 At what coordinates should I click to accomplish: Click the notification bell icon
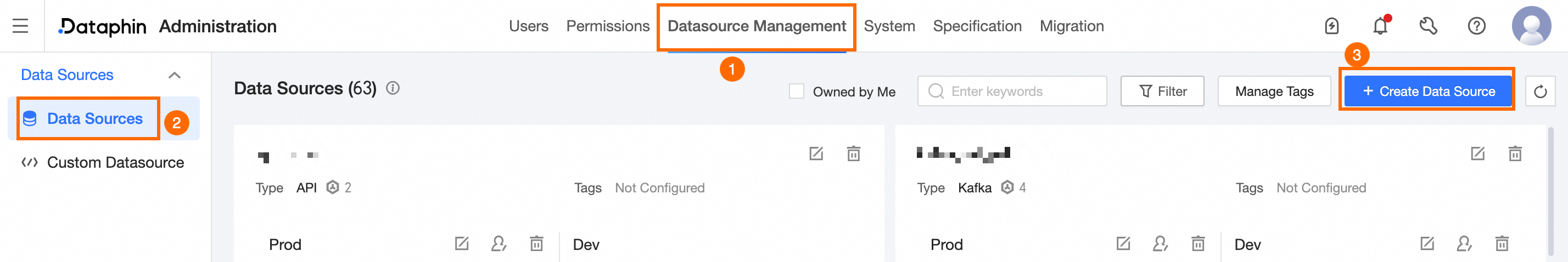1380,26
